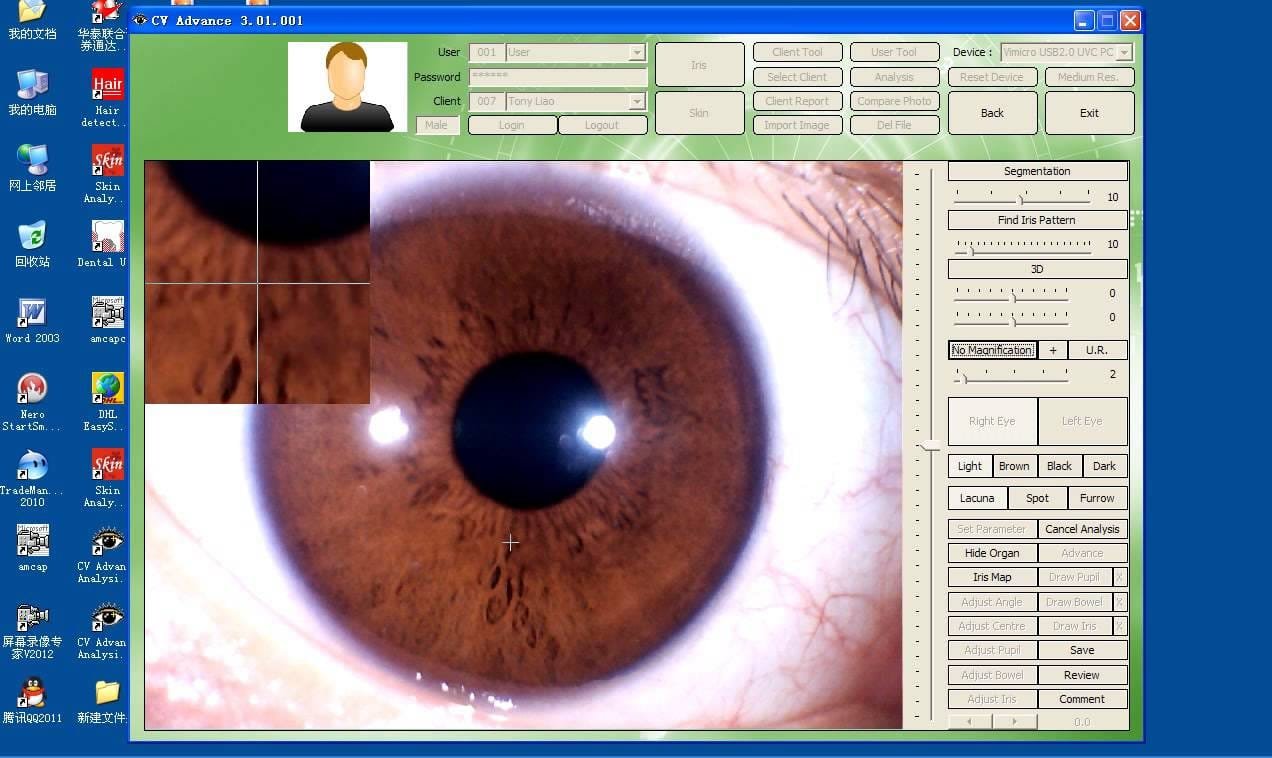1272x758 pixels.
Task: Open the TradeManager 2010 desktop icon
Action: [32, 466]
